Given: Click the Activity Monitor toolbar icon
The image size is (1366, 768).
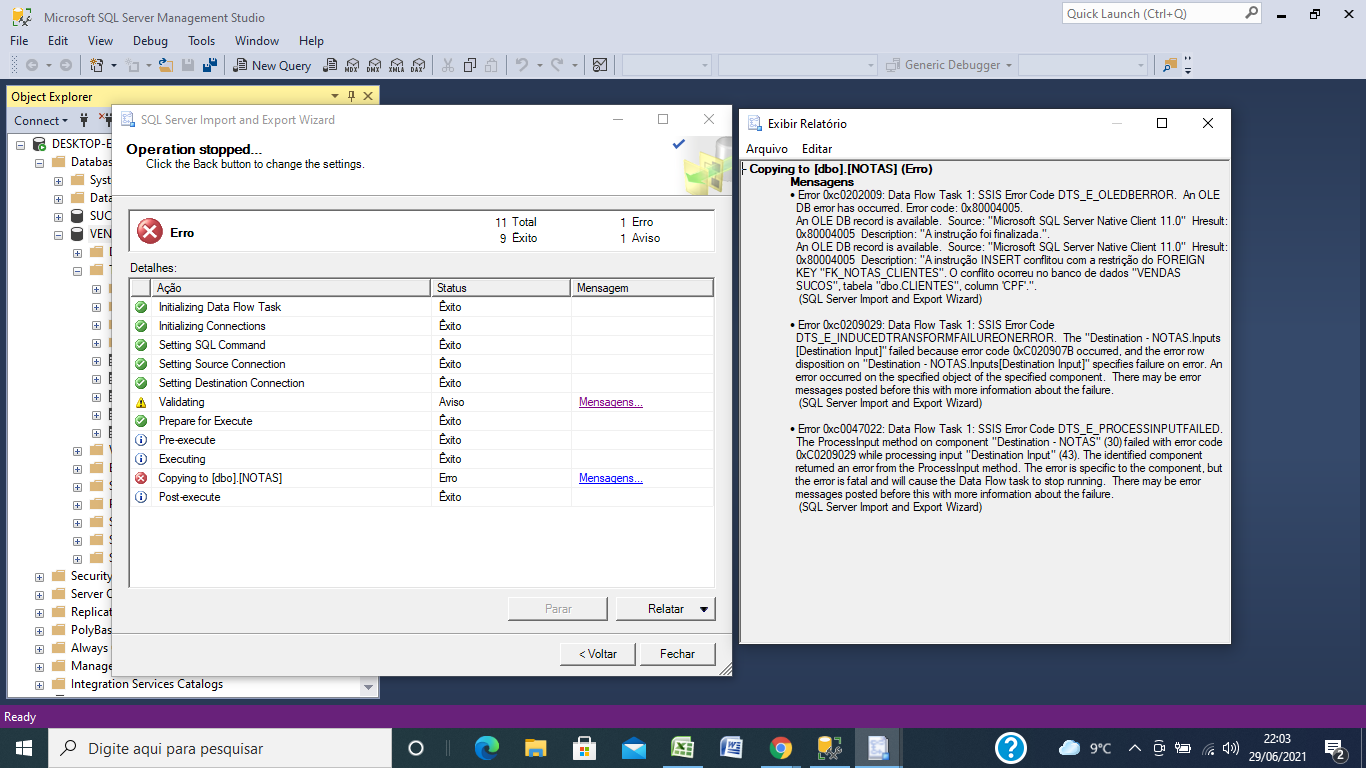Looking at the screenshot, I should tap(600, 65).
